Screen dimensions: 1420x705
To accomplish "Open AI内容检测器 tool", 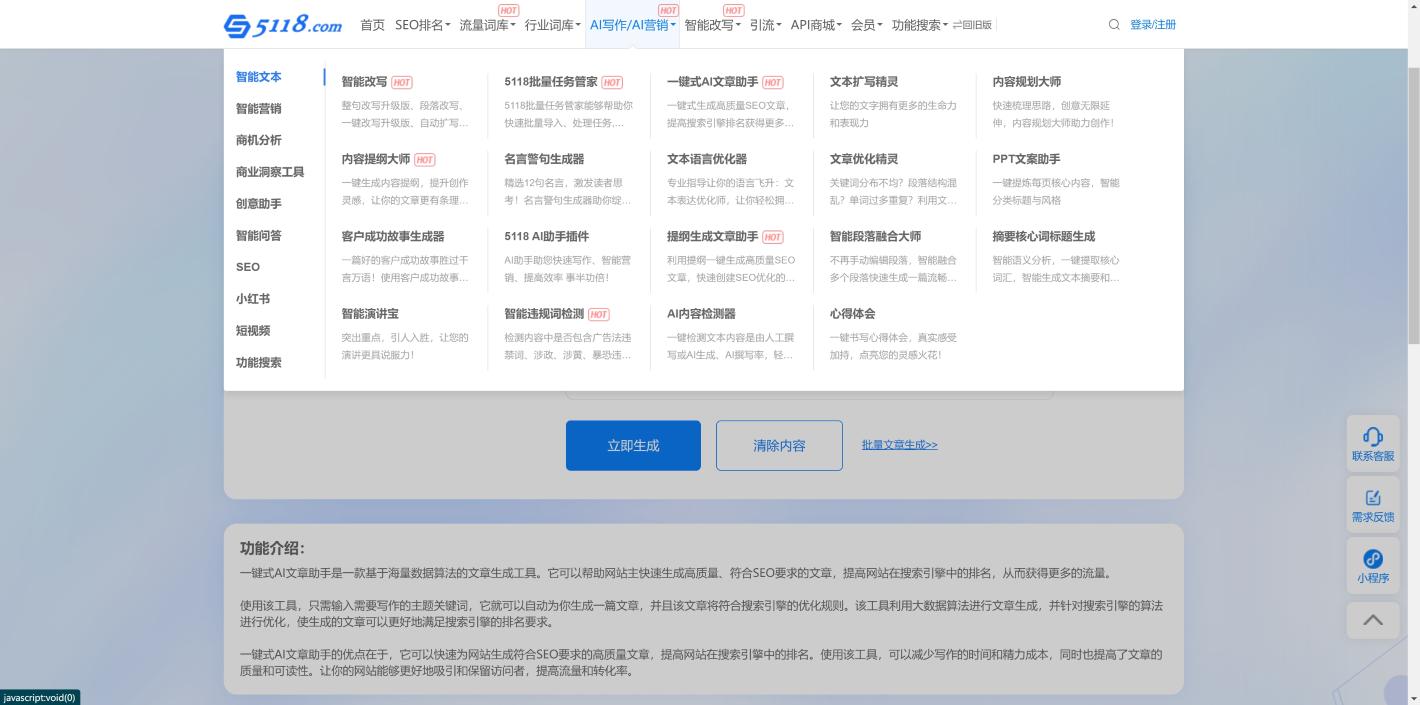I will [x=701, y=314].
